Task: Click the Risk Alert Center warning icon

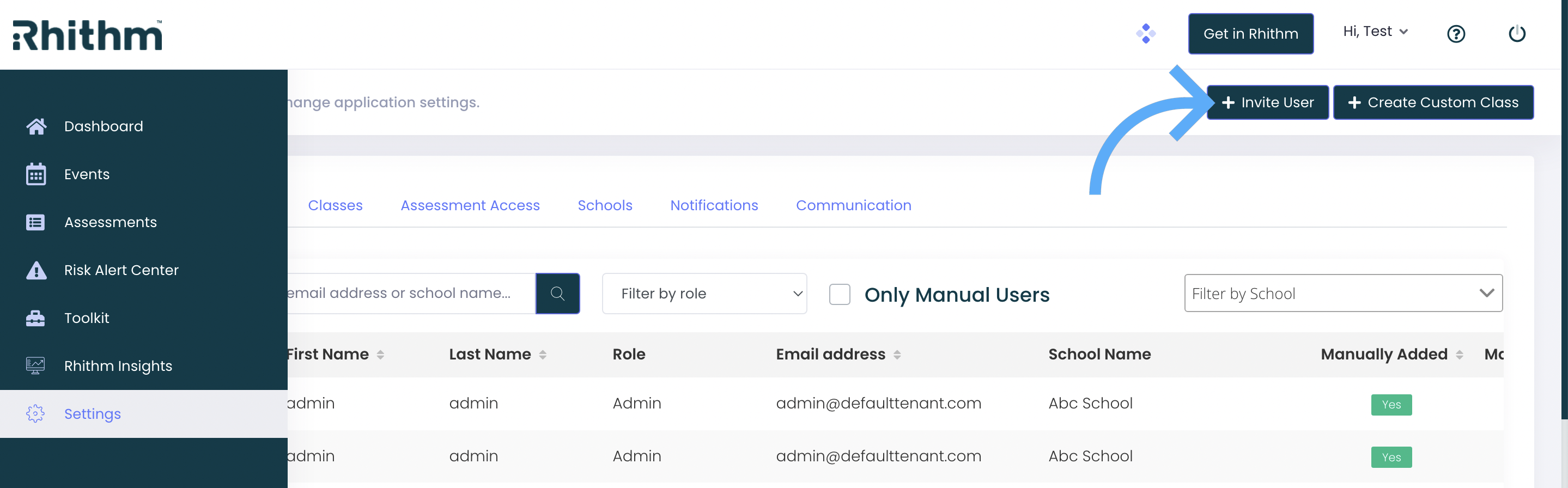Action: point(36,270)
